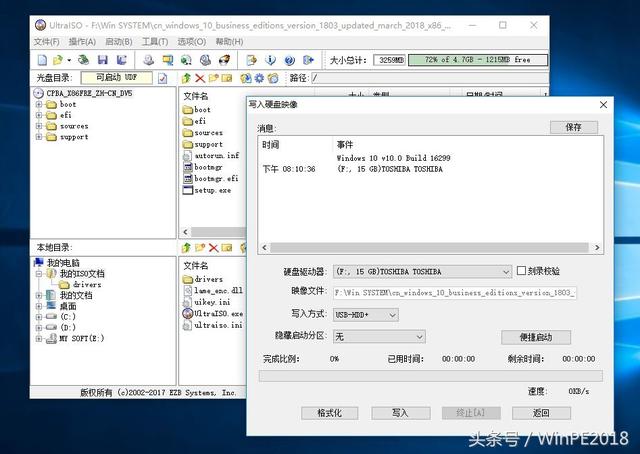The width and height of the screenshot is (640, 454).
Task: Click the Compress ISO disc icon
Action: point(205,60)
